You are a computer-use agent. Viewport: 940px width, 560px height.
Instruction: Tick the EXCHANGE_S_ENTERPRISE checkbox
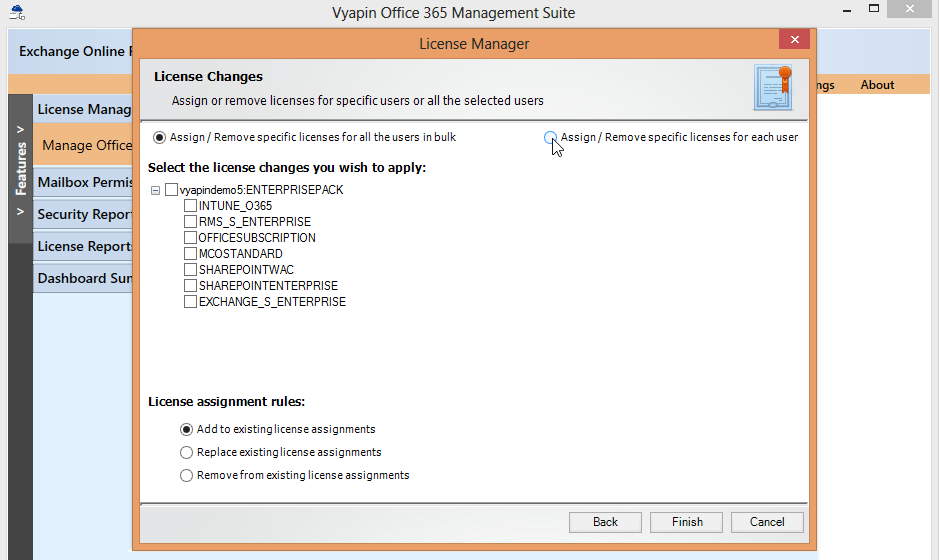pyautogui.click(x=190, y=302)
